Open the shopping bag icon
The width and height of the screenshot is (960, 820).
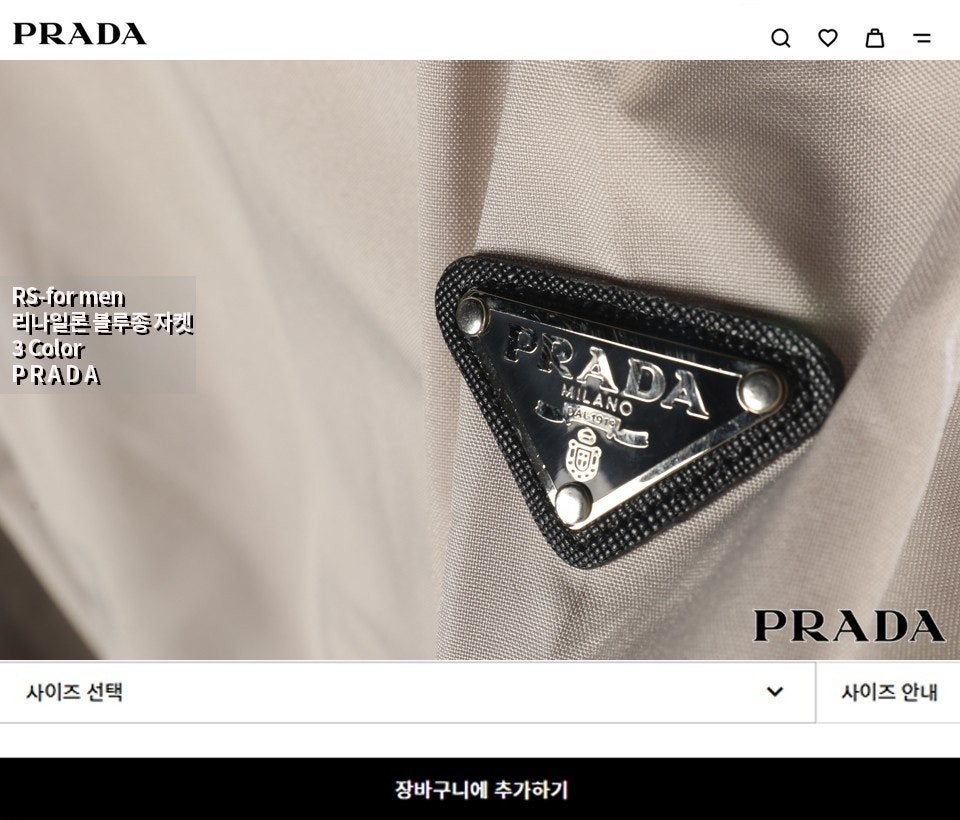pyautogui.click(x=874, y=37)
